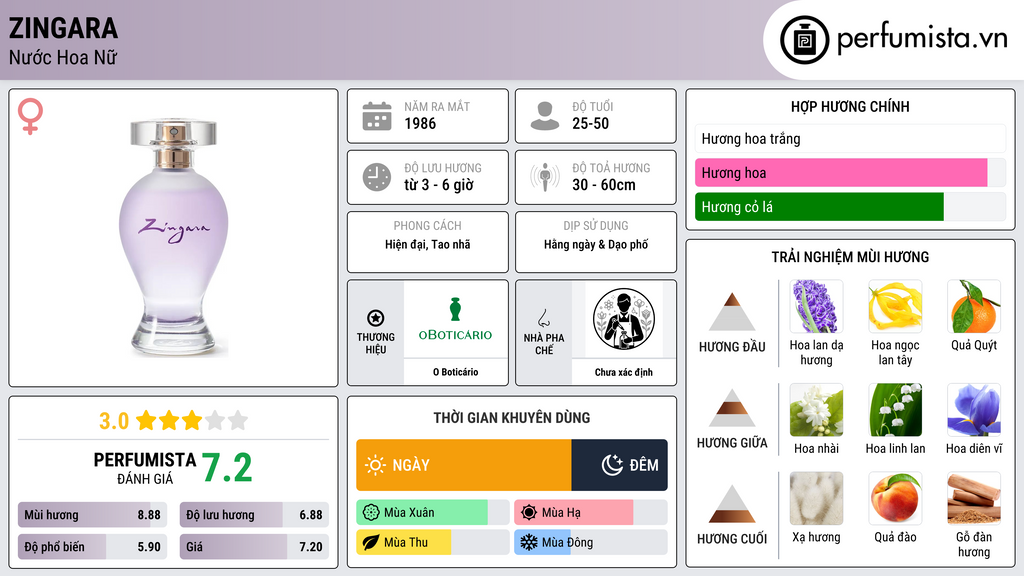Click the nose icon above Nhà pha chế
1024x576 pixels.
(543, 318)
